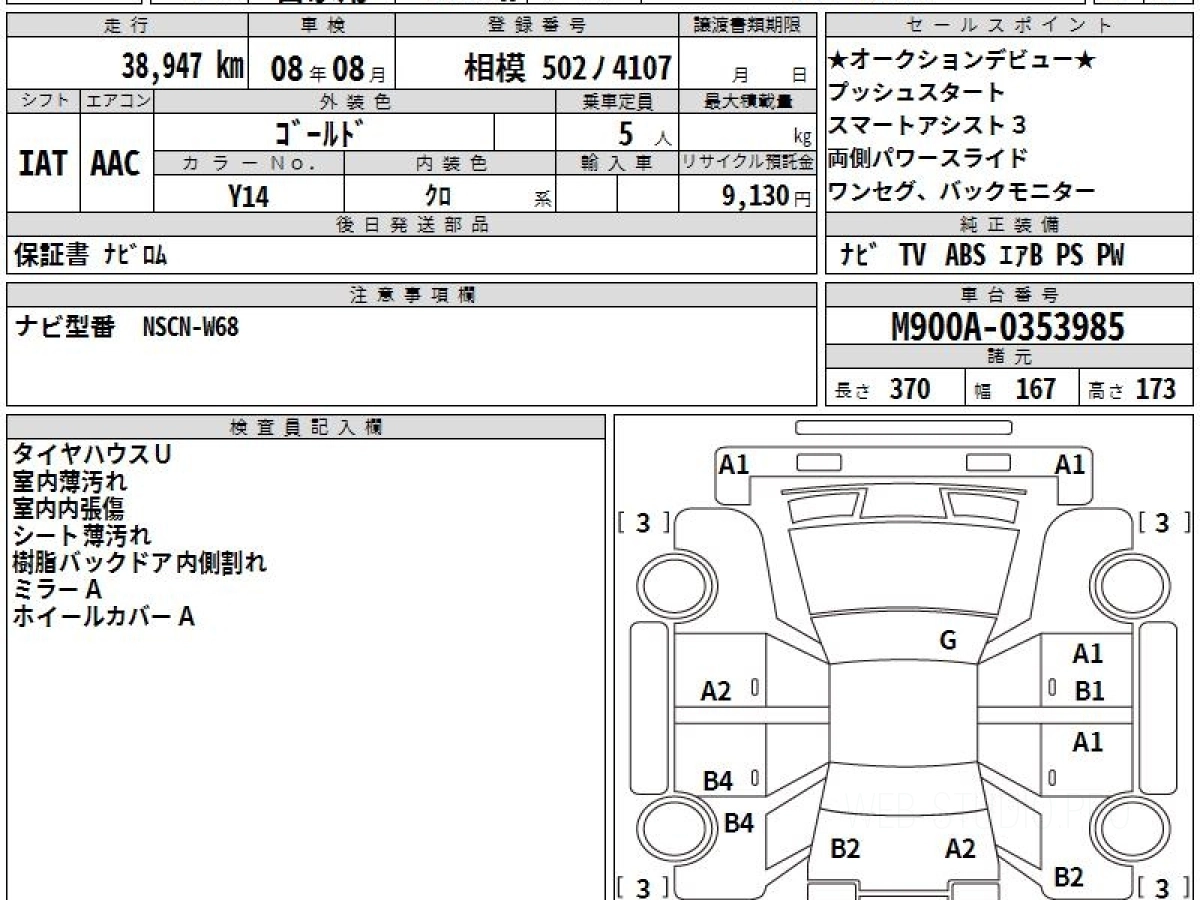Select the セールスポイント header
1200x900 pixels.
[1009, 26]
